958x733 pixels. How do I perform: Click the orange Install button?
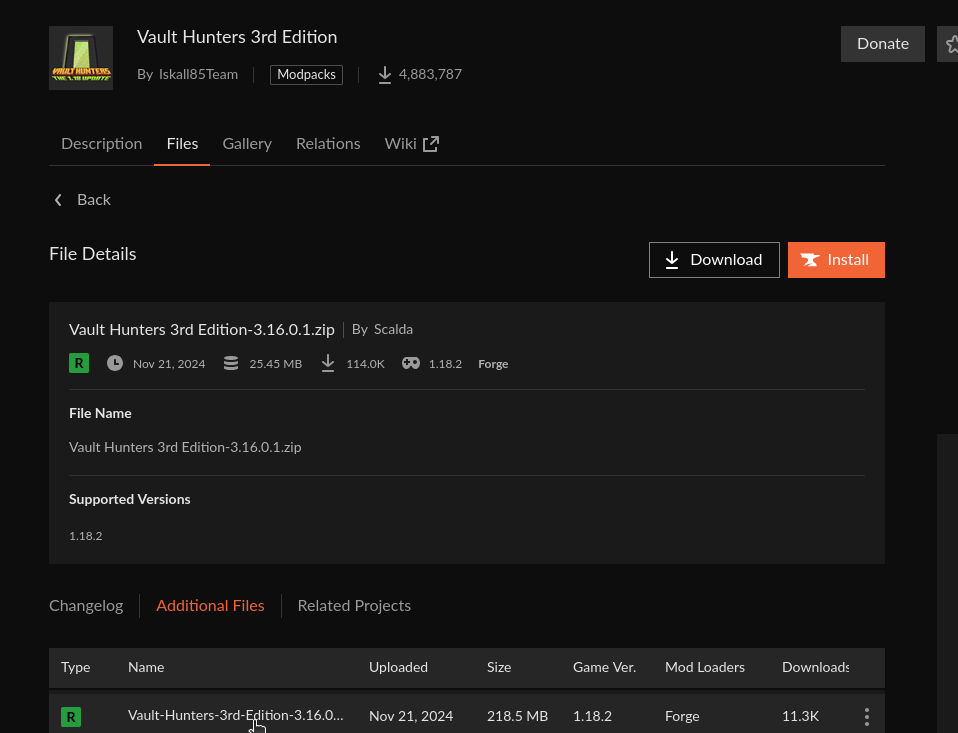(836, 260)
